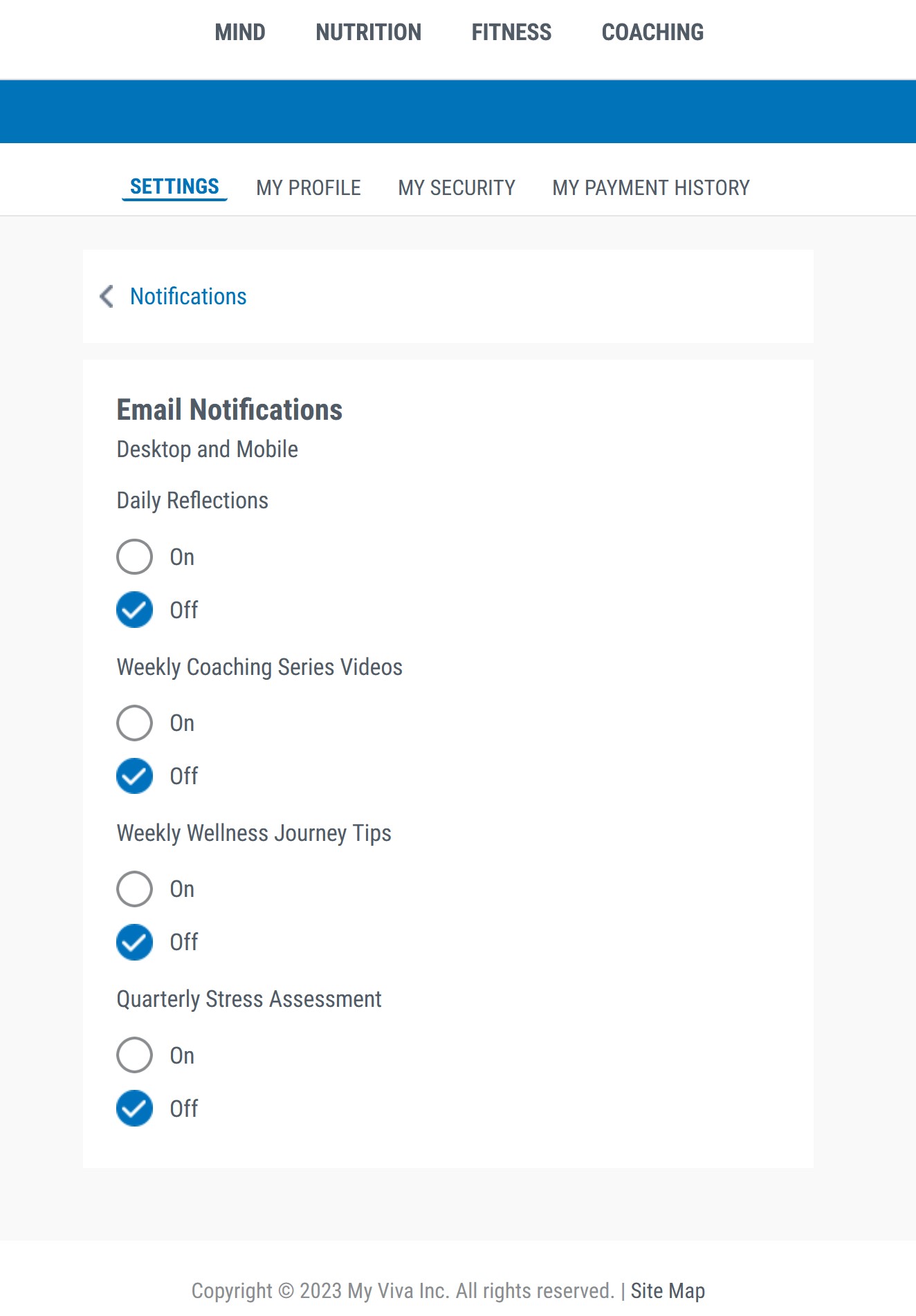The width and height of the screenshot is (916, 1316).
Task: Open the Mind menu
Action: point(239,33)
